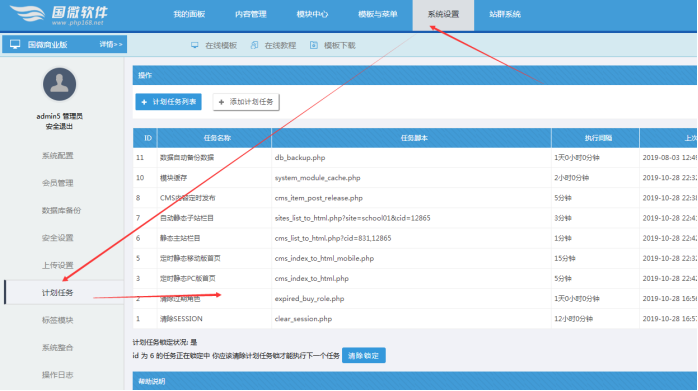
Task: Click the 计划任务列表 button
Action: click(168, 102)
